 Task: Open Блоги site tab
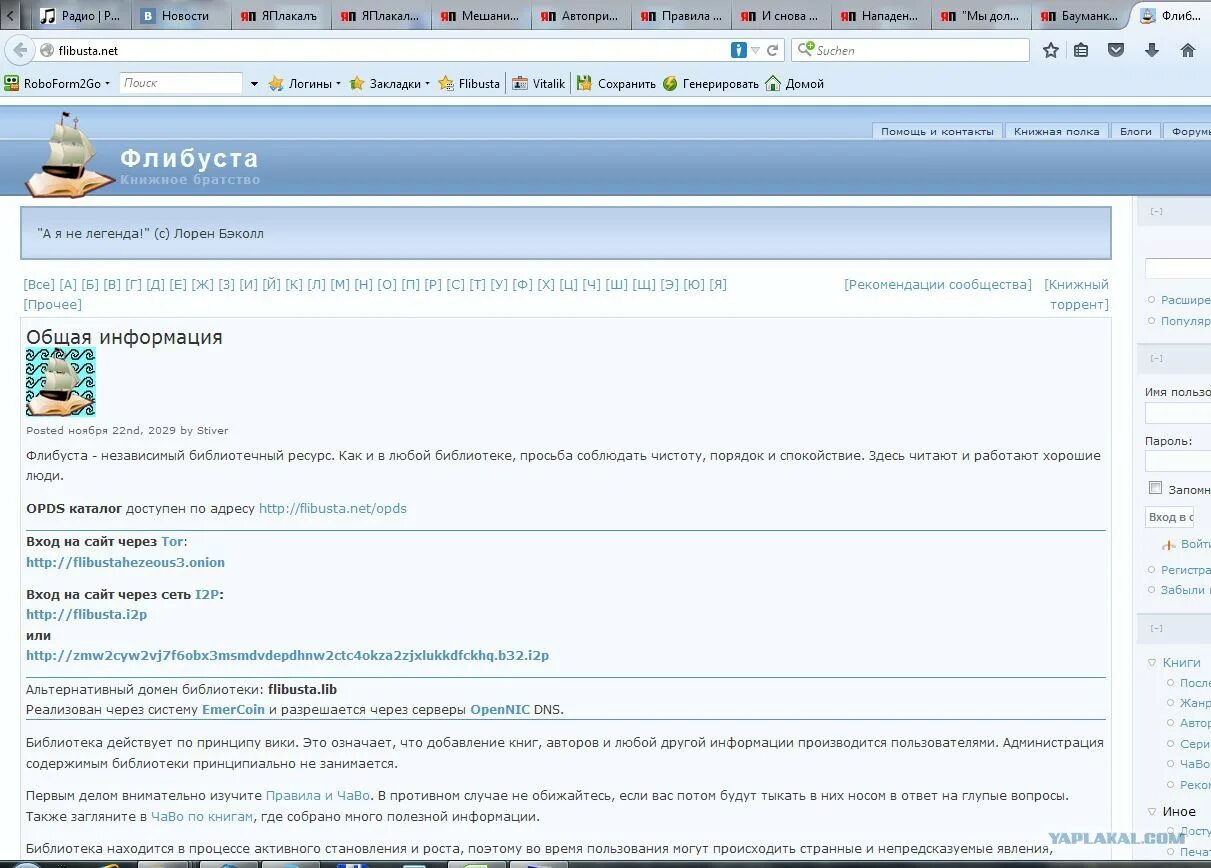[x=1136, y=131]
